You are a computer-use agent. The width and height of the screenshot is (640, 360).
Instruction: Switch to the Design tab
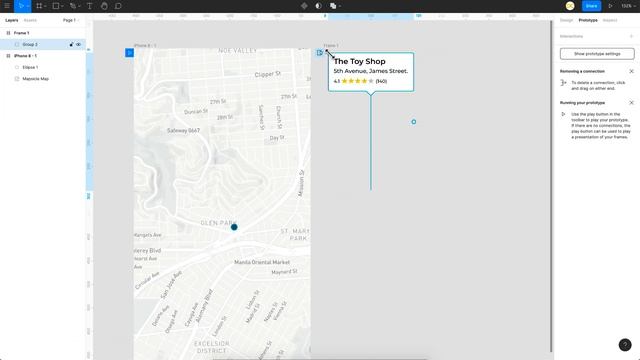coord(566,20)
